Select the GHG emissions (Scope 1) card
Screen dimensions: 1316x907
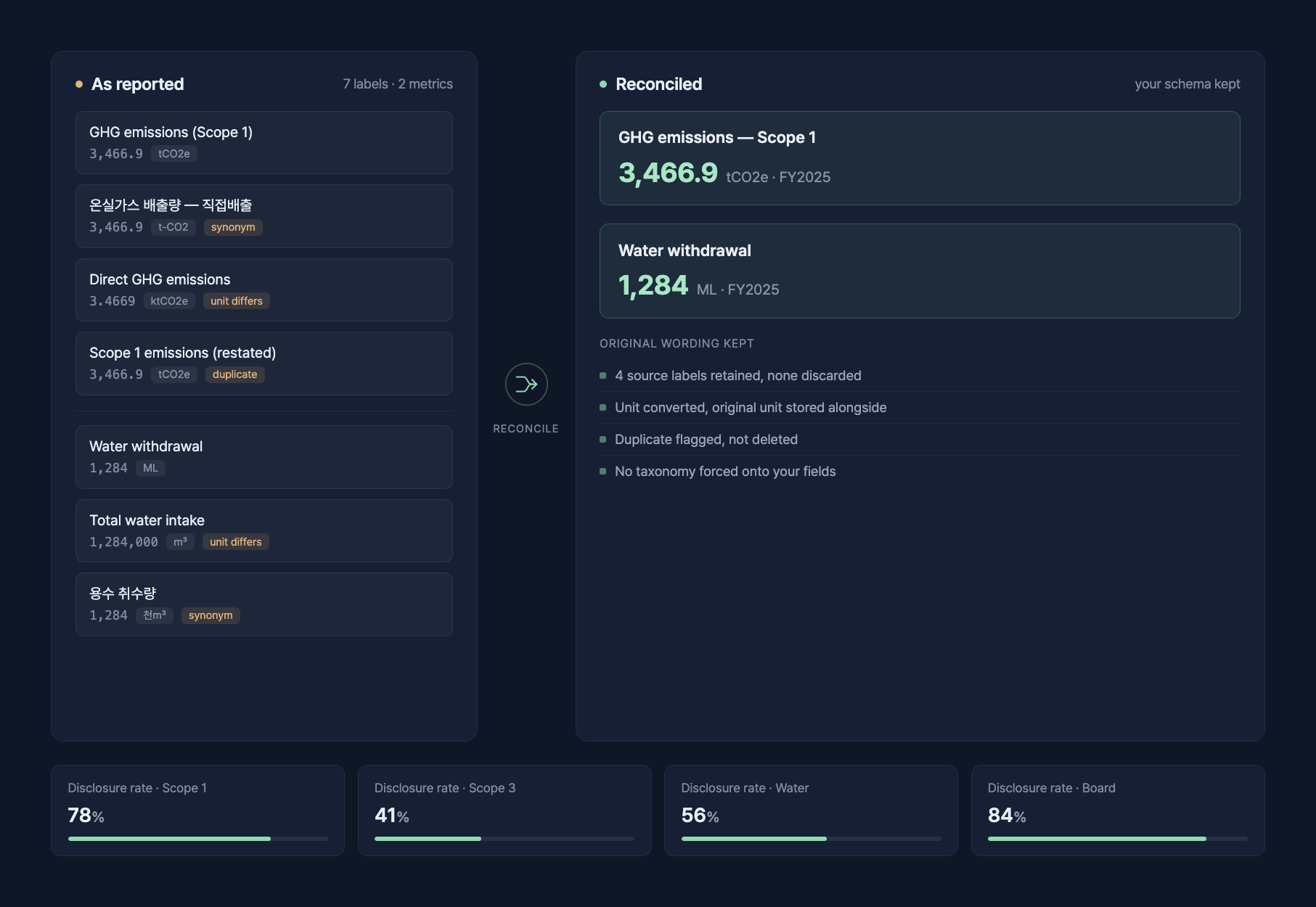[264, 142]
